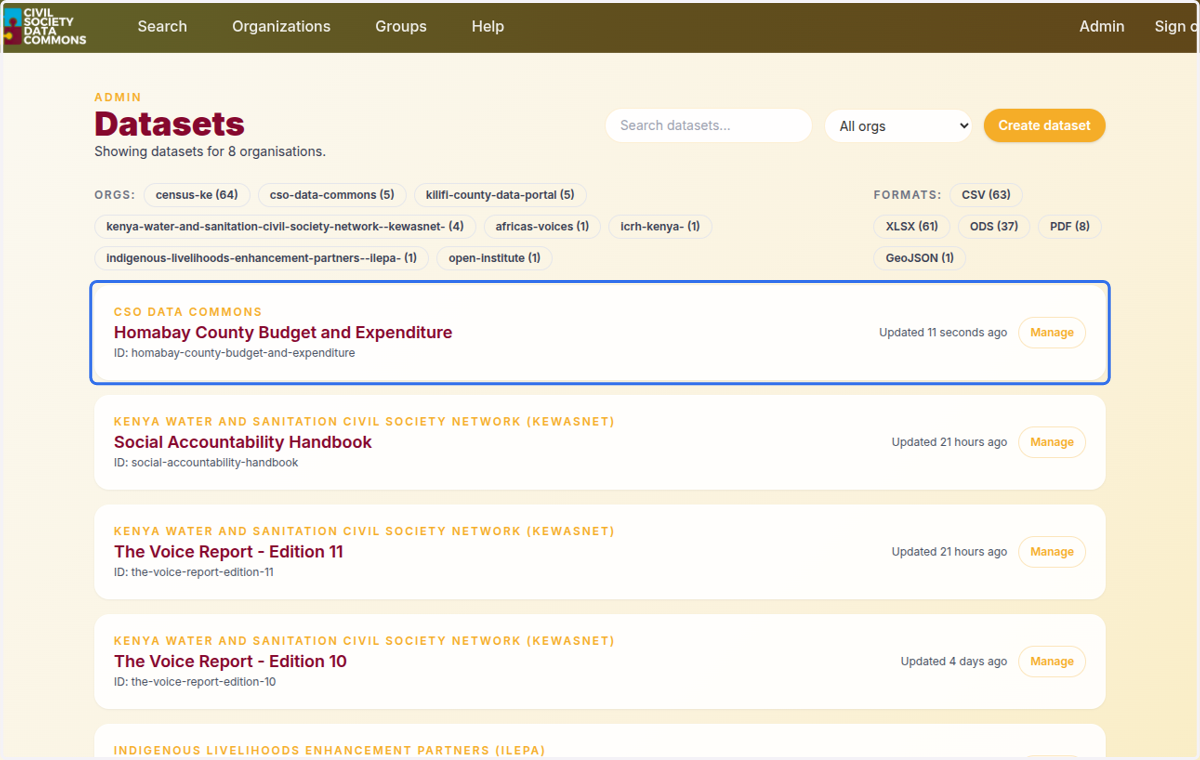Select the icrh-kenya- (1) chip
This screenshot has height=760, width=1200.
(x=660, y=227)
